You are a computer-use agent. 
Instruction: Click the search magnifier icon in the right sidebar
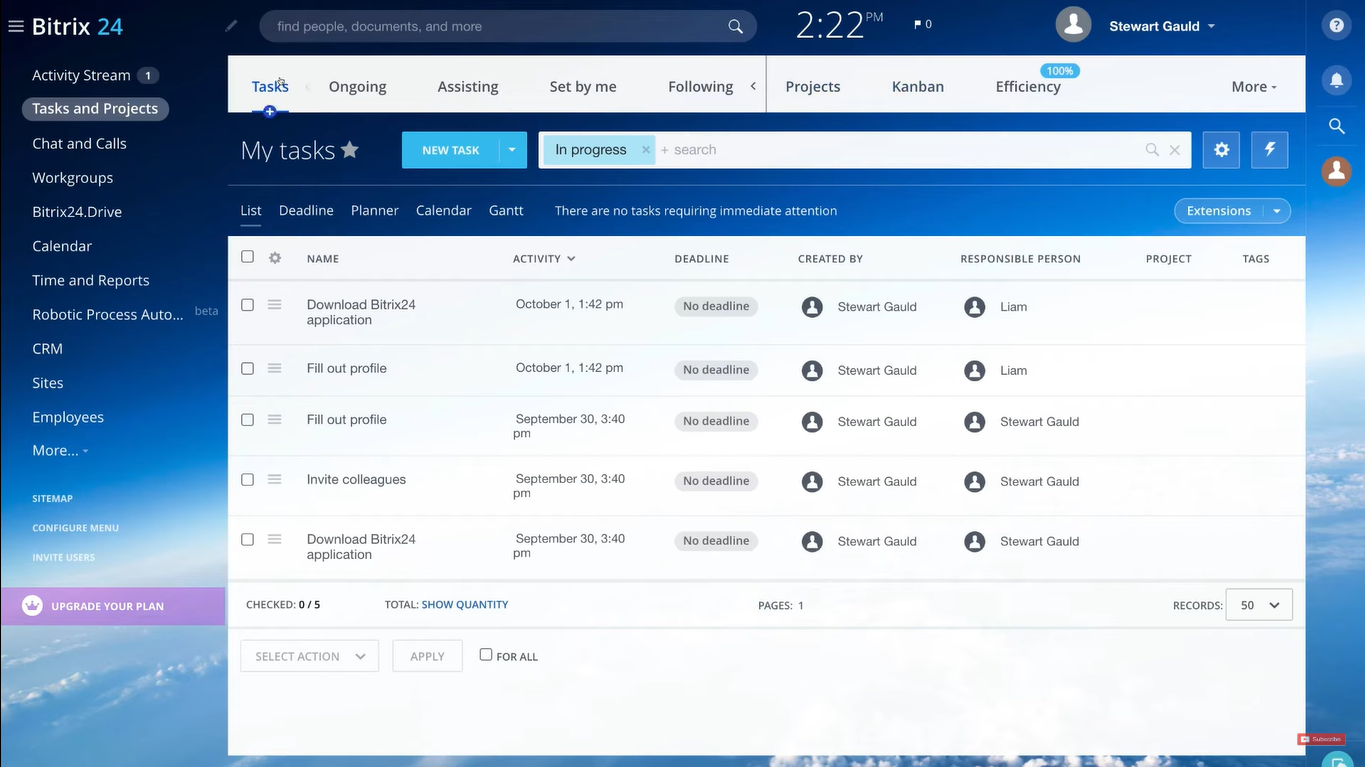point(1336,126)
